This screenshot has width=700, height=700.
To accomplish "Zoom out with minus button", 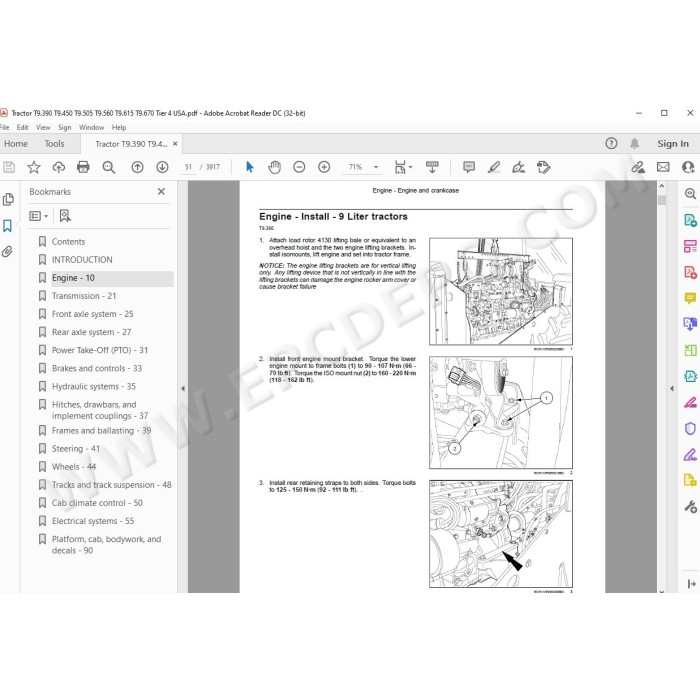I will click(299, 167).
